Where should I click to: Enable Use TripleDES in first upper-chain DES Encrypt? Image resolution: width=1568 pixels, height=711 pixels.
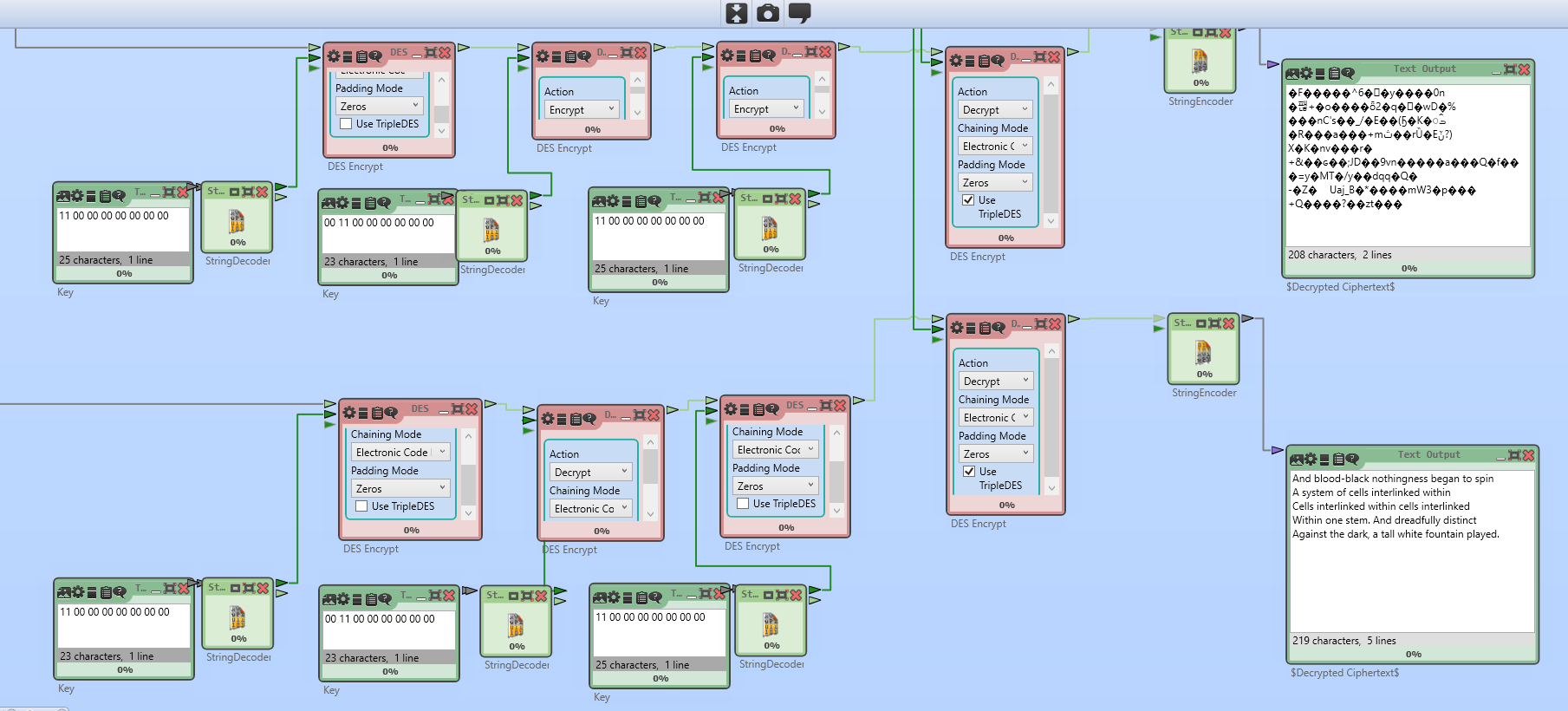[346, 124]
